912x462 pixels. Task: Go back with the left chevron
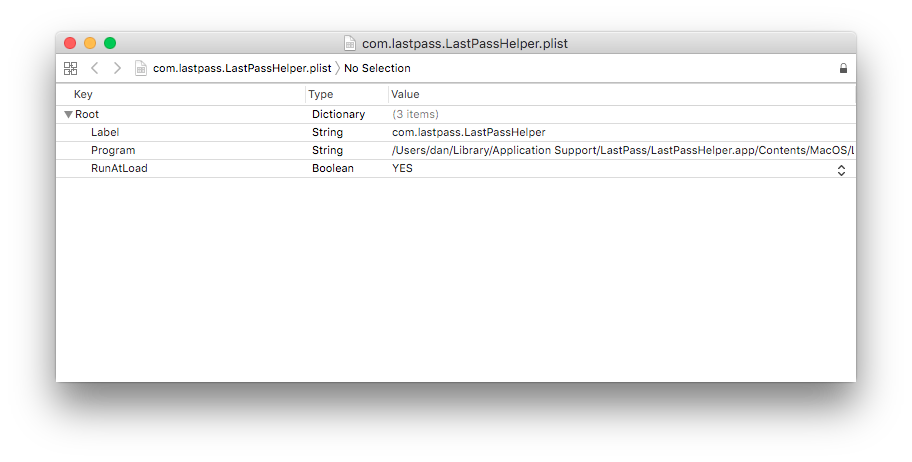tap(94, 68)
